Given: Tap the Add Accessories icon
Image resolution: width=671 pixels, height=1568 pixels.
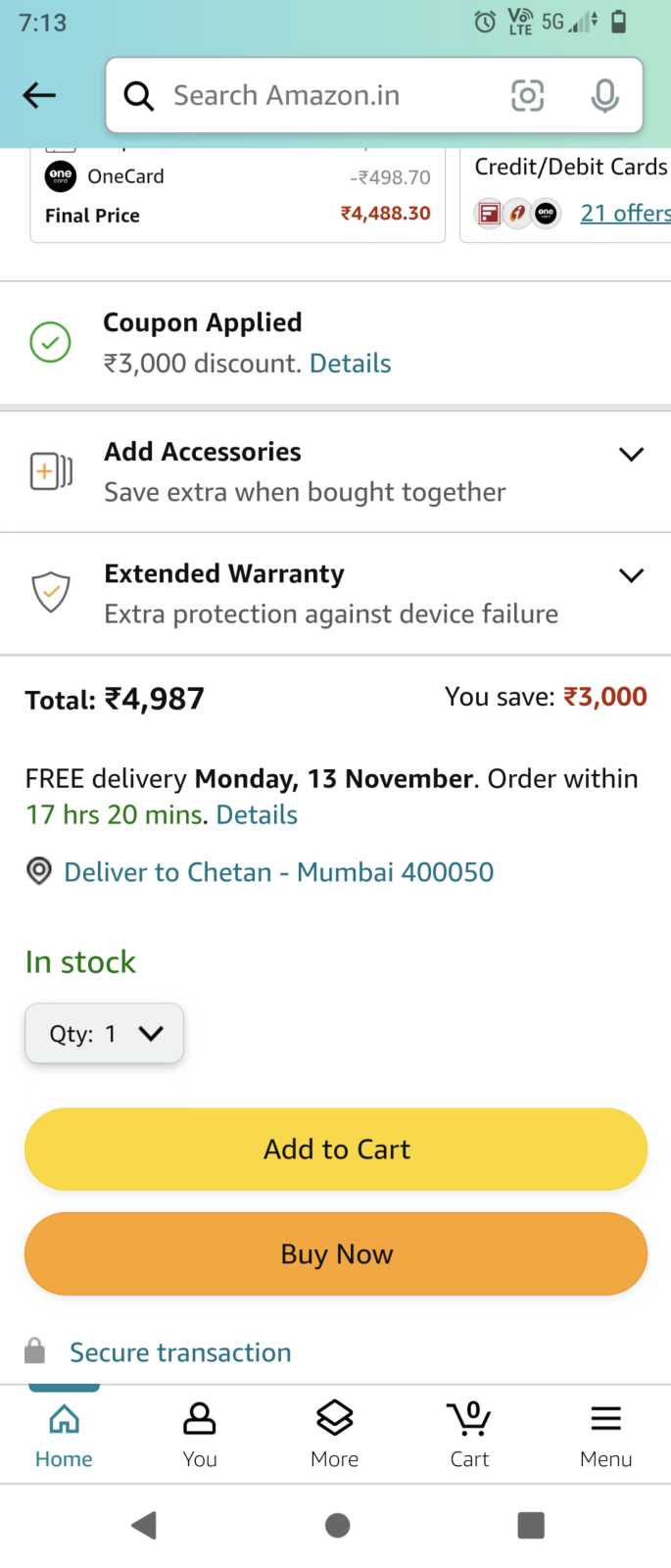Looking at the screenshot, I should click(51, 471).
